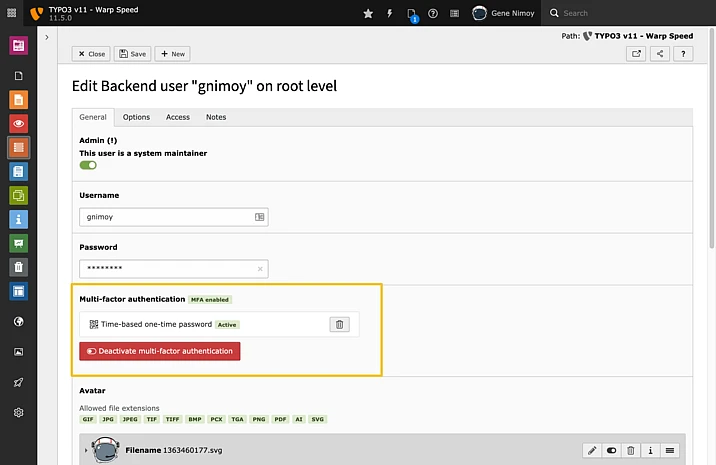Screen dimensions: 716x465
Task: Click the avatar file info icon
Action: tap(650, 451)
